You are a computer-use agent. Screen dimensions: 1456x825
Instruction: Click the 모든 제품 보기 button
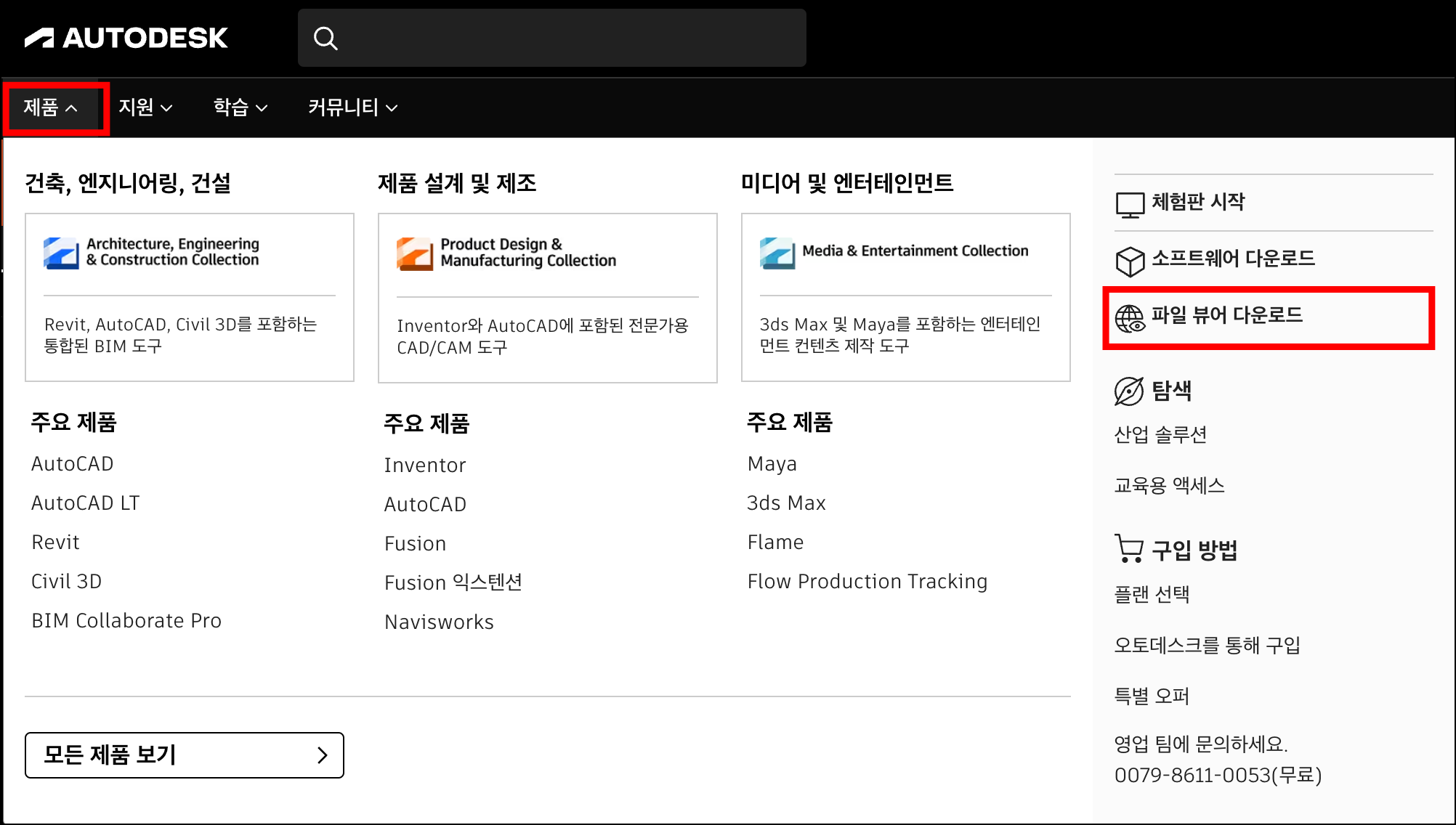coord(185,755)
